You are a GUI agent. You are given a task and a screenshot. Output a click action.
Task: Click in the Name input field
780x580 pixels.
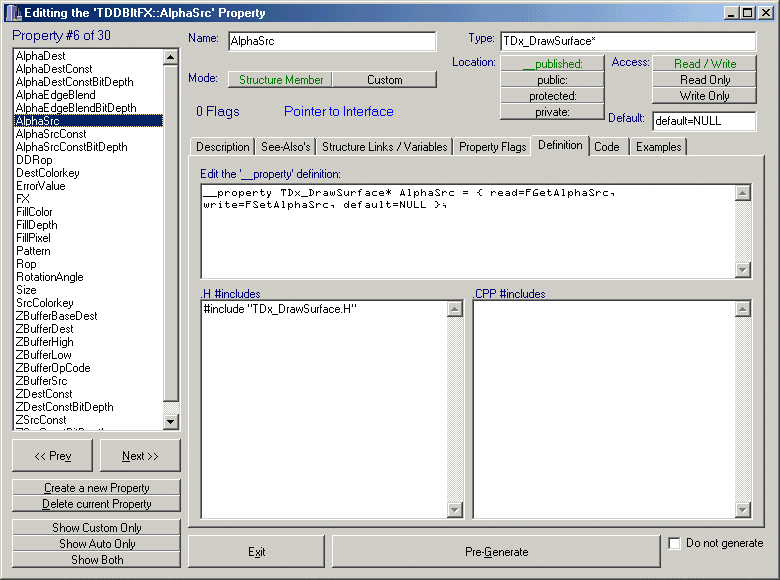[x=331, y=41]
